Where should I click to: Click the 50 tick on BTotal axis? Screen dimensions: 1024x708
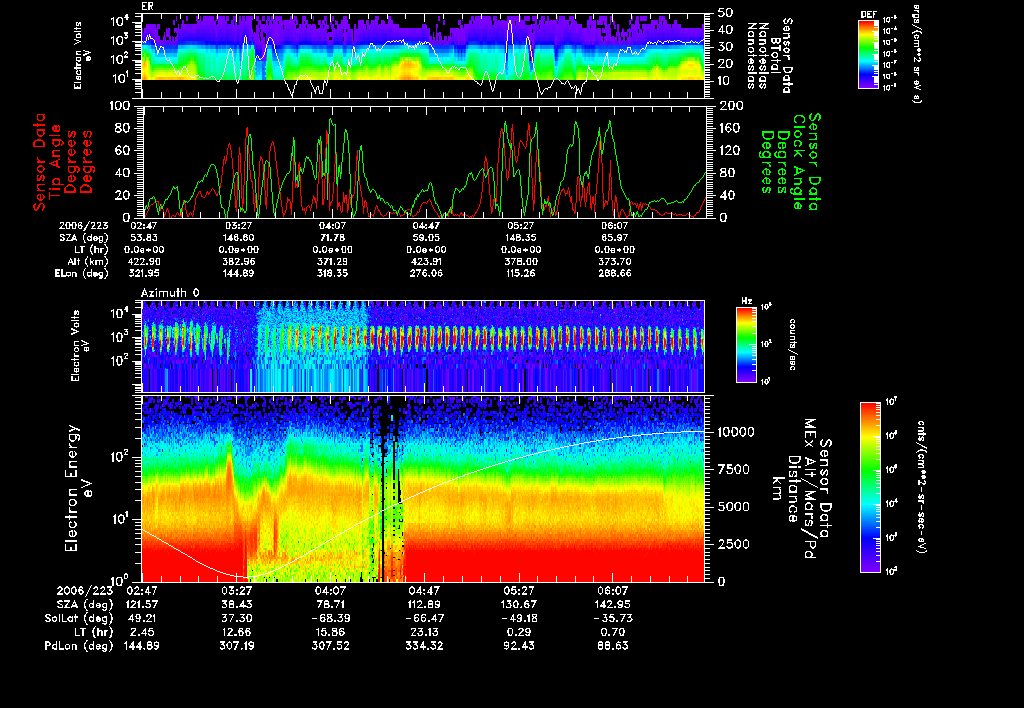pos(725,12)
